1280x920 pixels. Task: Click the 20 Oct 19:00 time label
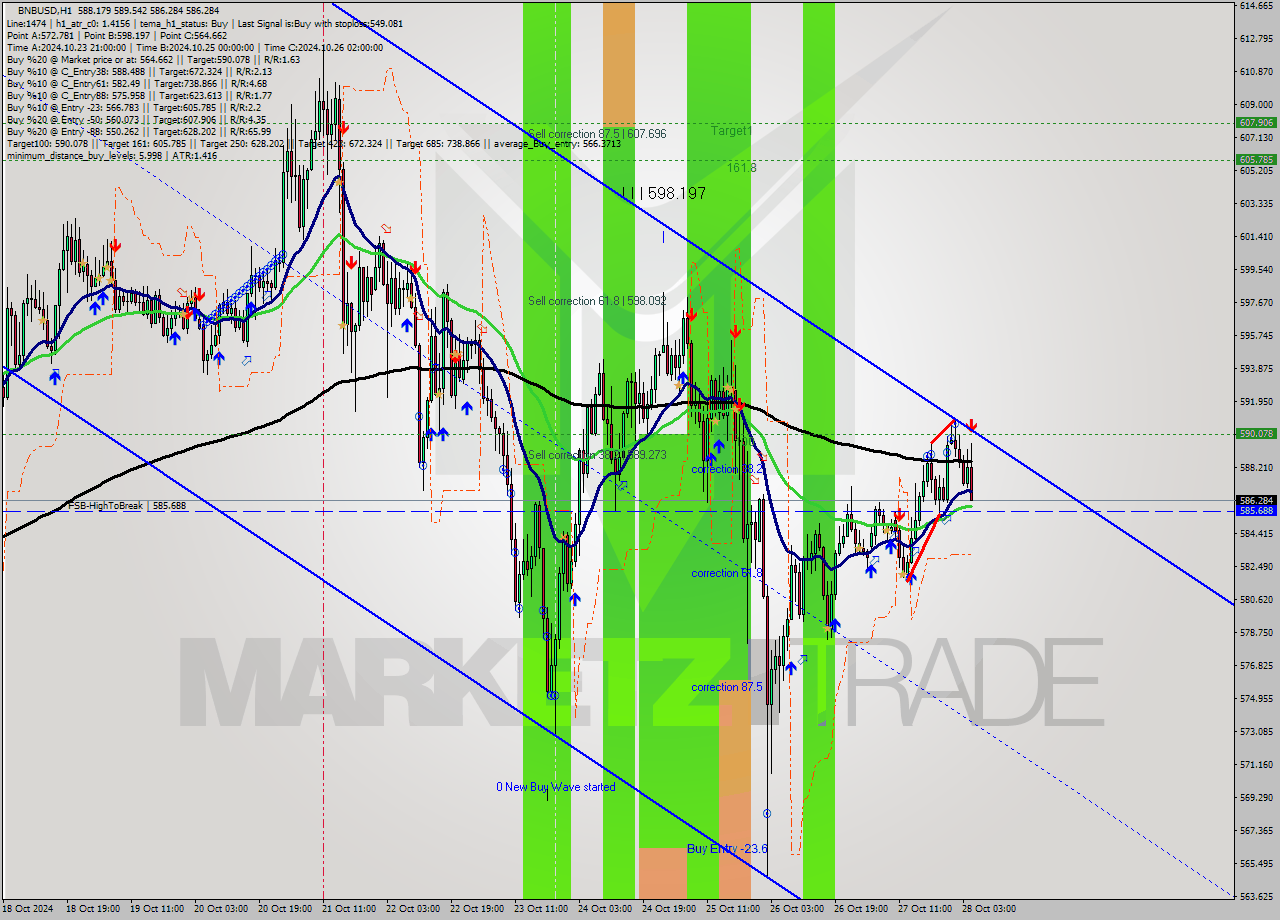pos(284,909)
